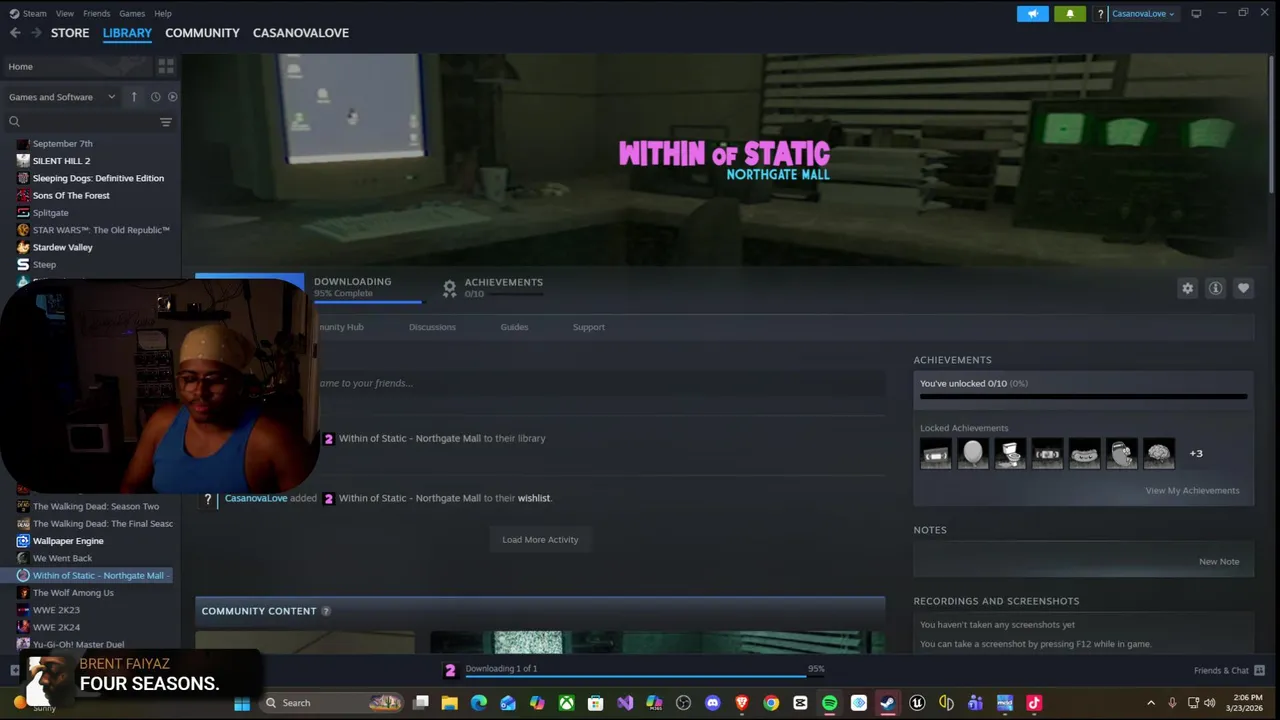Create a New Note

click(1219, 562)
